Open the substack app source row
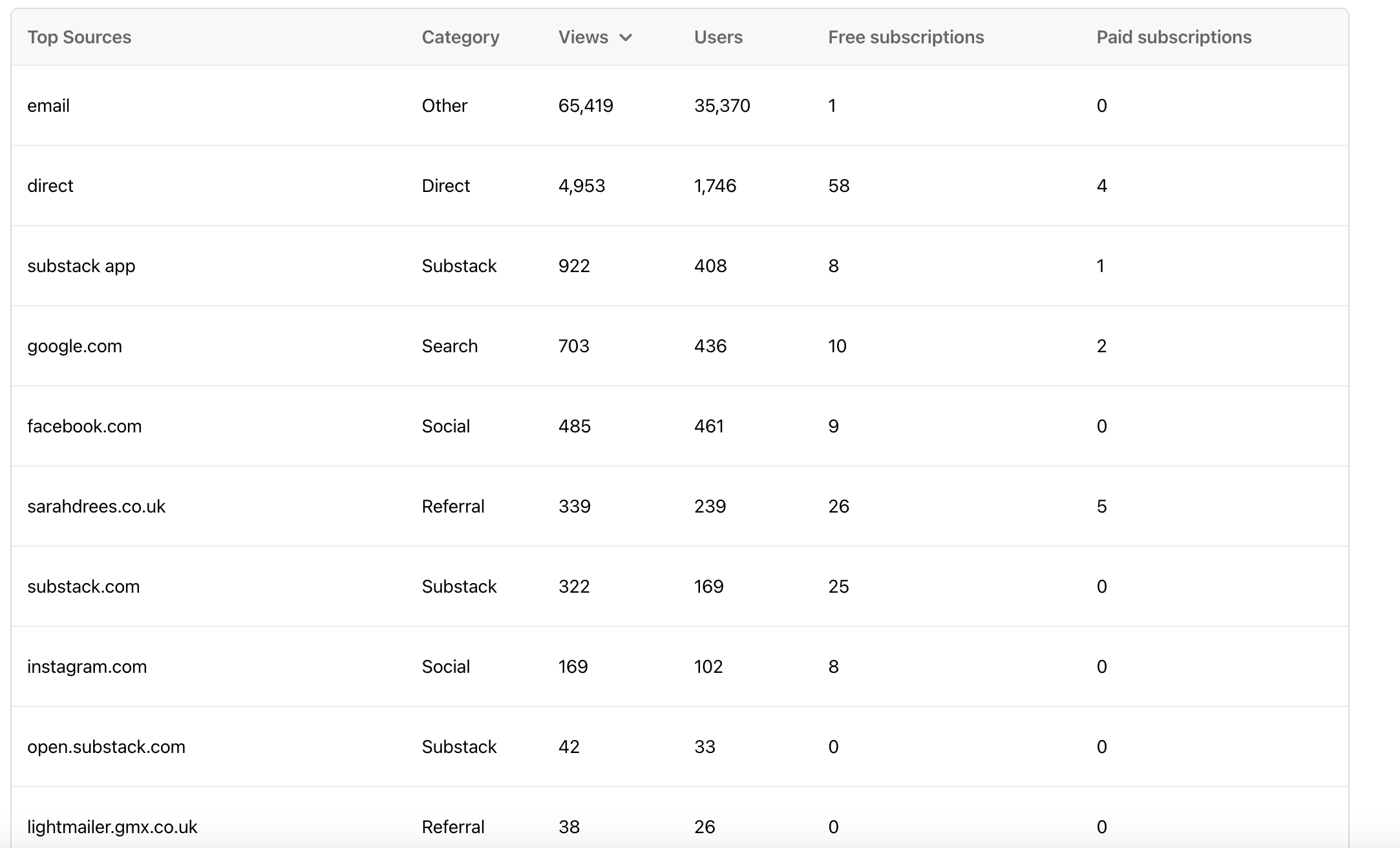Image resolution: width=1400 pixels, height=848 pixels. [81, 266]
